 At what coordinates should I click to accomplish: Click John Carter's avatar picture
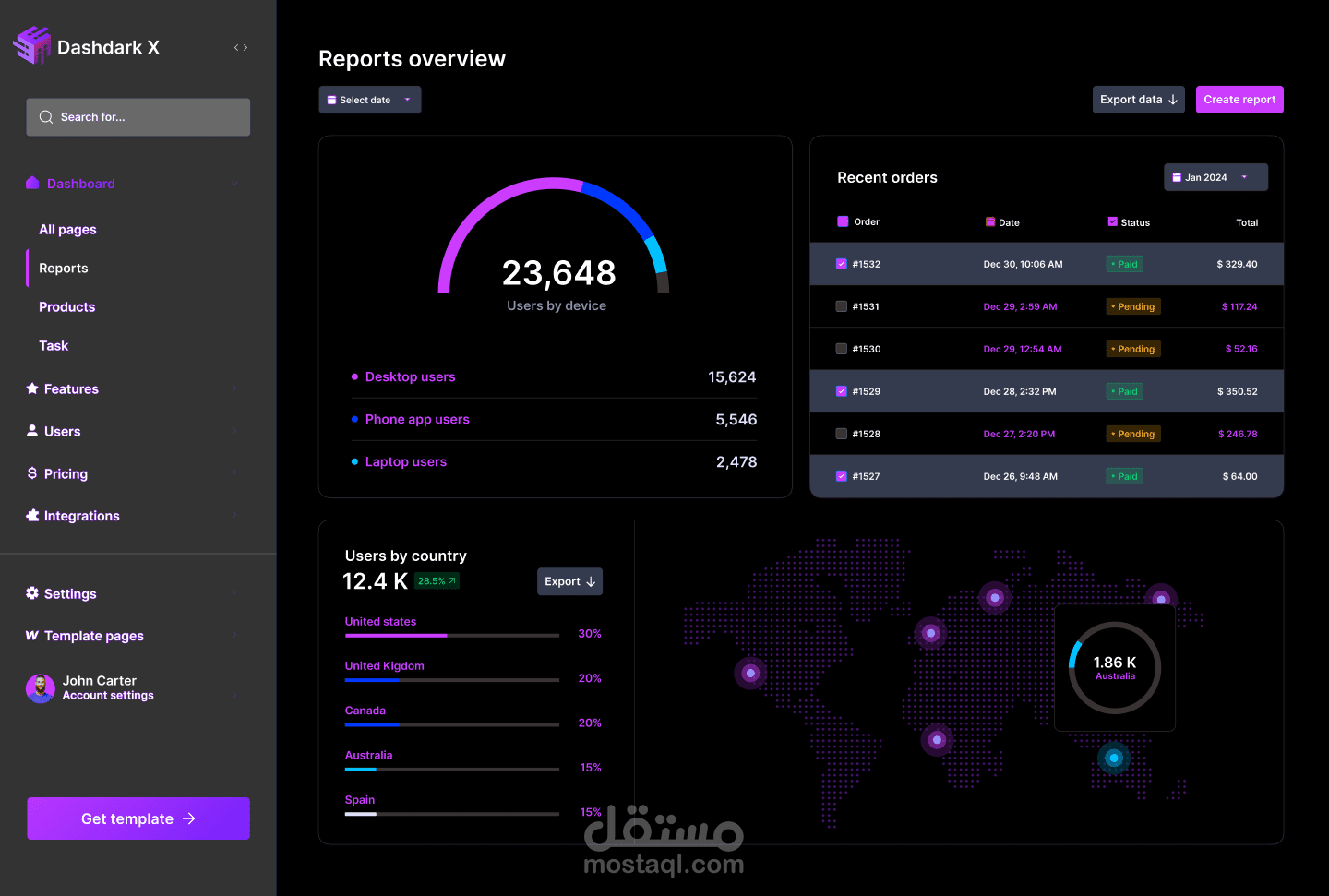pyautogui.click(x=41, y=688)
